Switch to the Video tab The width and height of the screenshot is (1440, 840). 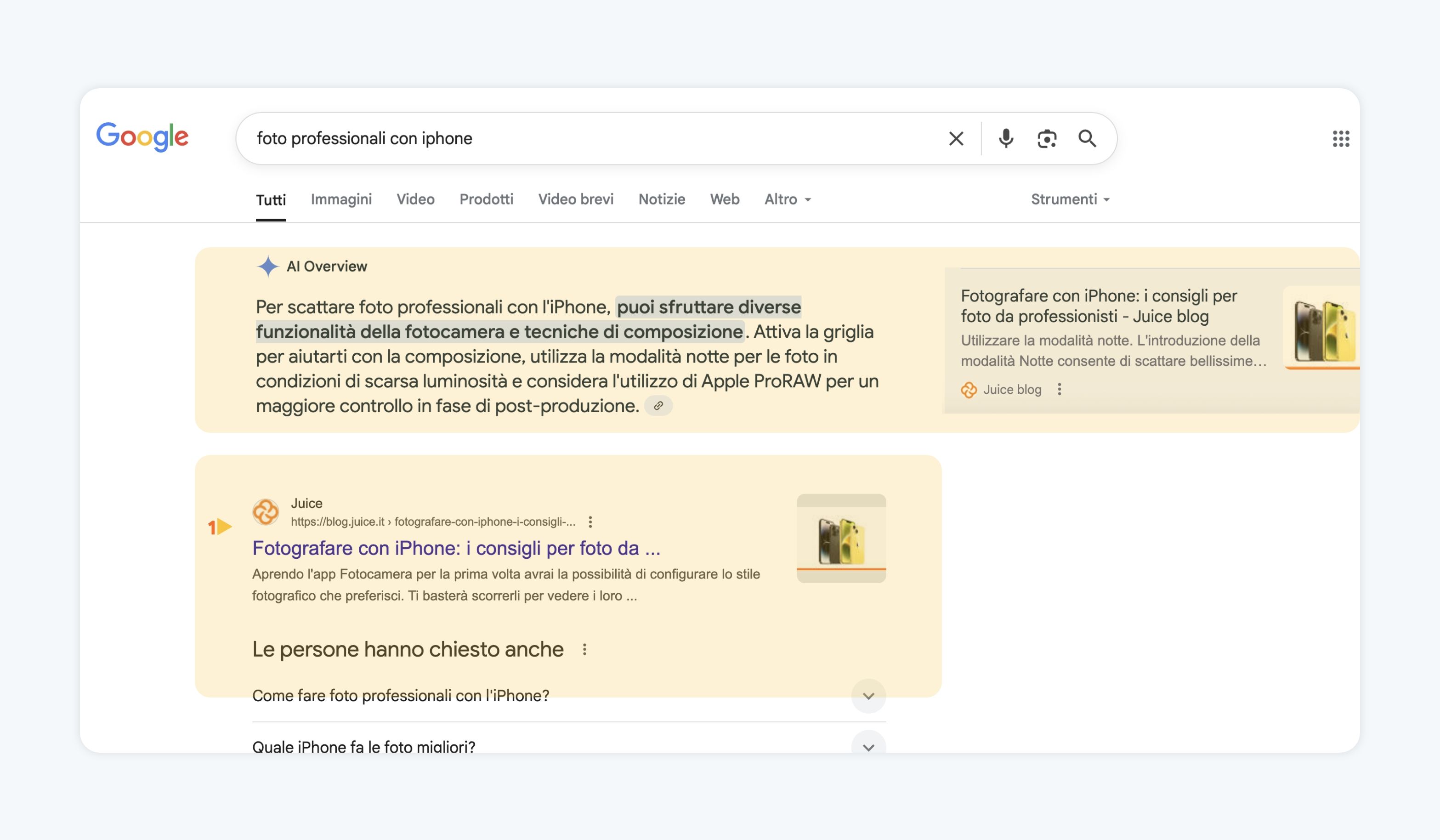click(x=415, y=199)
